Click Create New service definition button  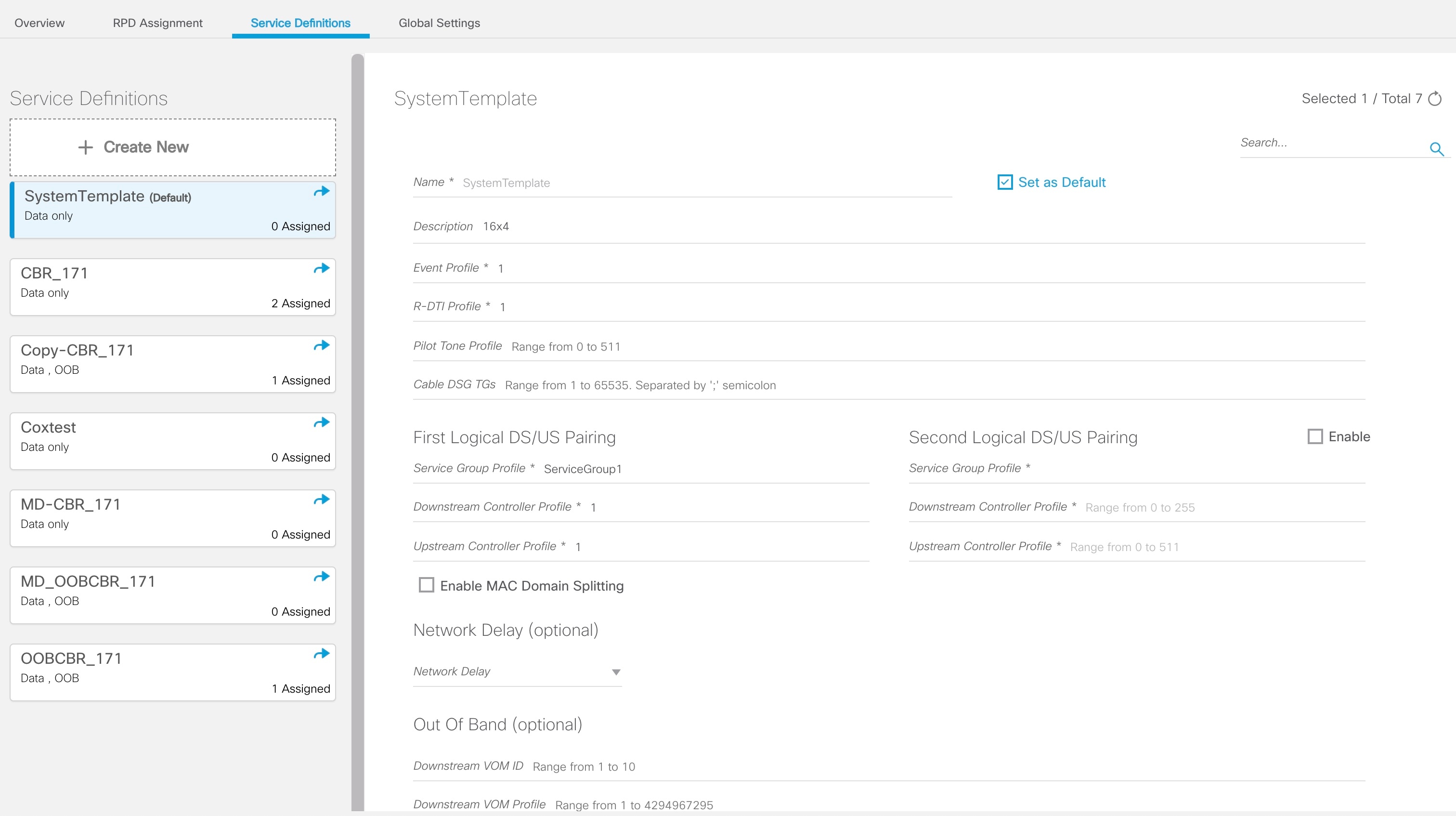tap(172, 147)
